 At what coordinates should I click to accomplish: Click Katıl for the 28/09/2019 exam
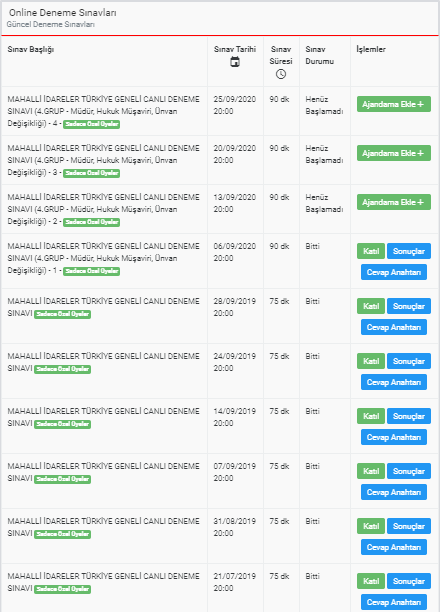coord(371,306)
